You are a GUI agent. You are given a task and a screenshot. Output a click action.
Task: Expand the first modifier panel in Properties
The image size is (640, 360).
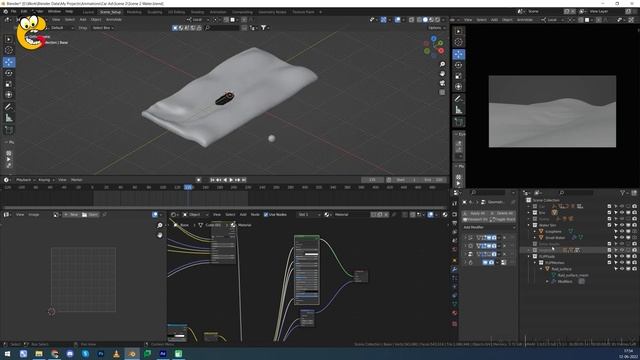coord(465,238)
